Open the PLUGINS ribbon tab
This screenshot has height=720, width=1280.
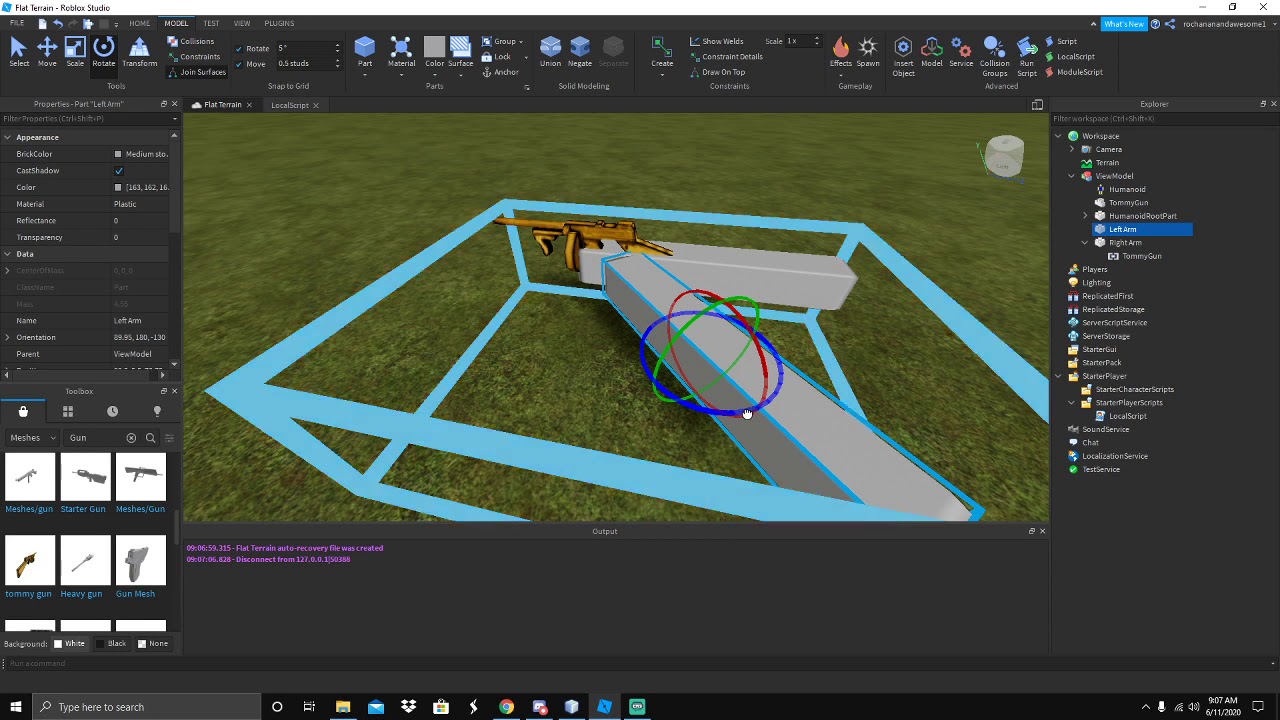point(279,23)
